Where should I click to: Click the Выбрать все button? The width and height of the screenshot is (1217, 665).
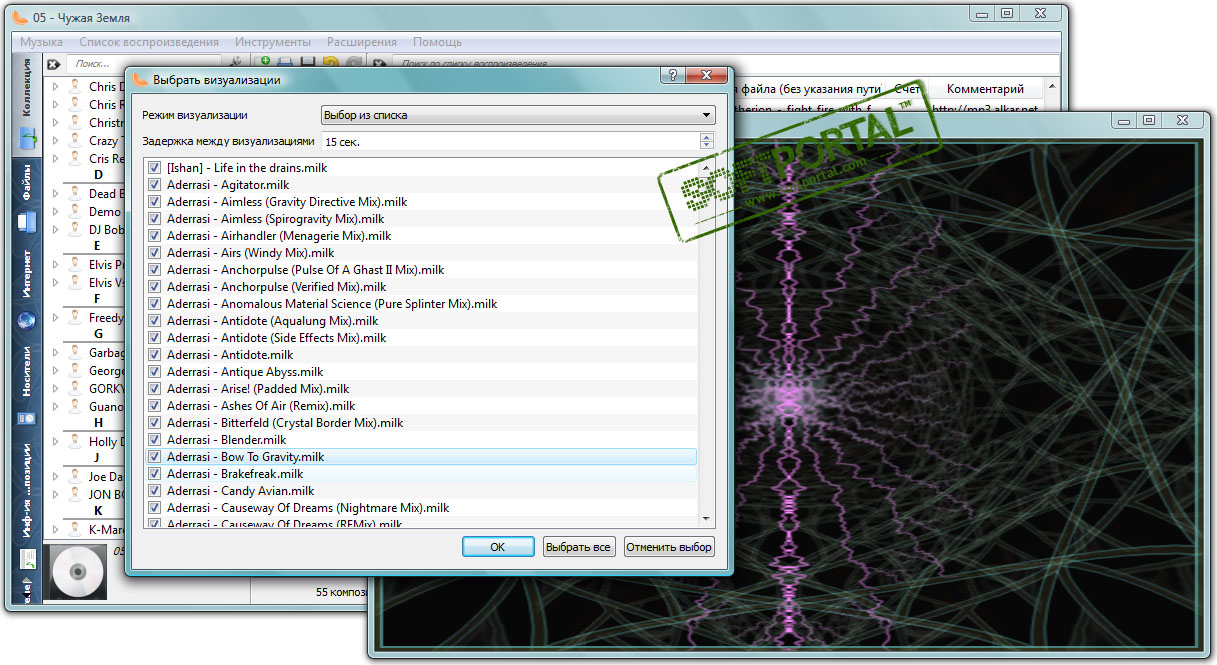[x=578, y=547]
